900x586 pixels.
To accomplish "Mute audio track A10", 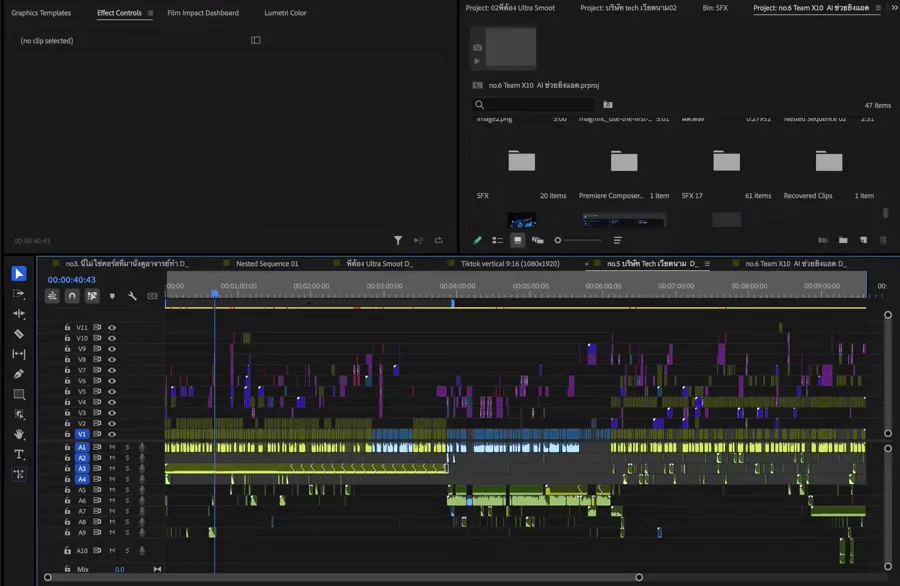I will click(112, 550).
